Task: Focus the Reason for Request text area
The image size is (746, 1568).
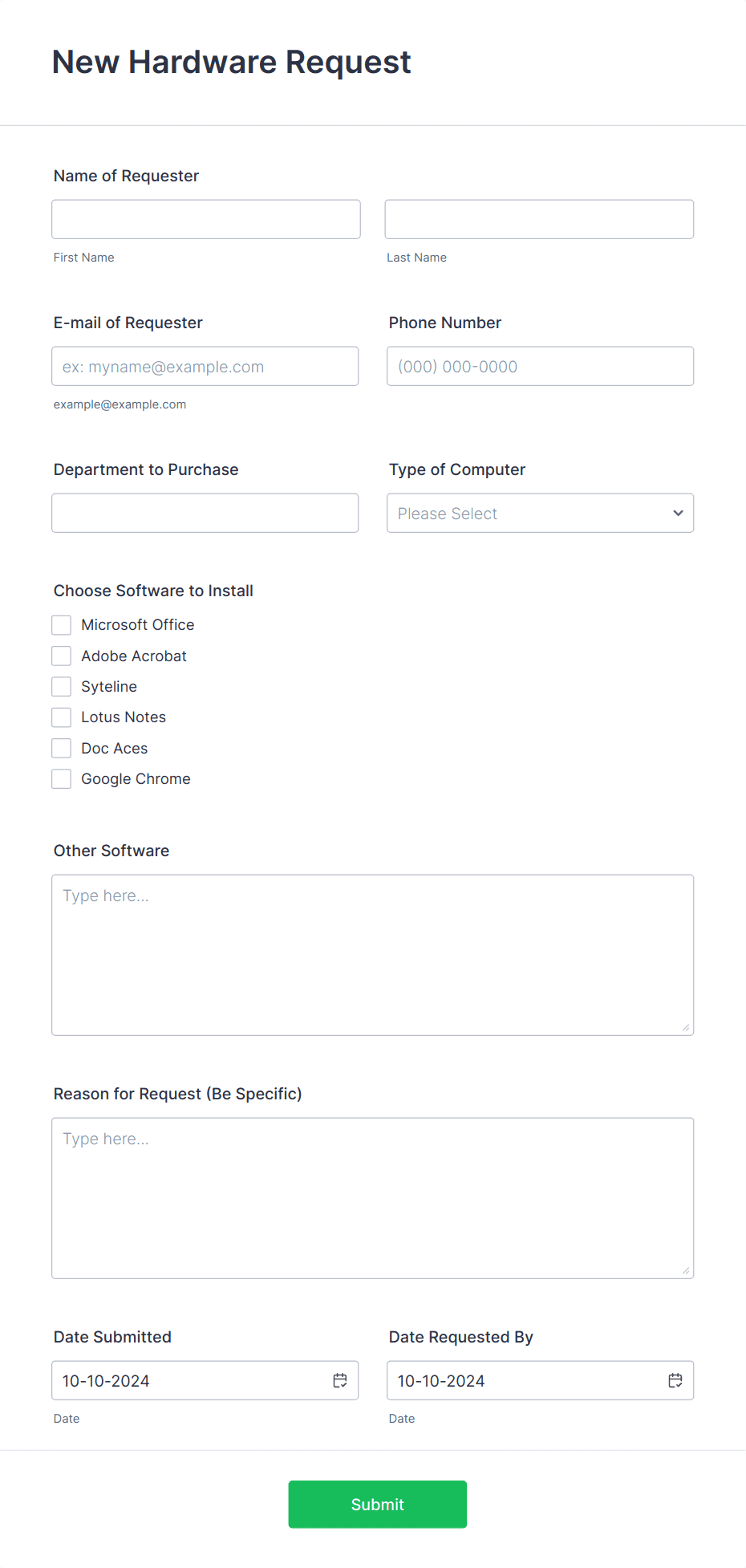Action: tap(373, 1198)
